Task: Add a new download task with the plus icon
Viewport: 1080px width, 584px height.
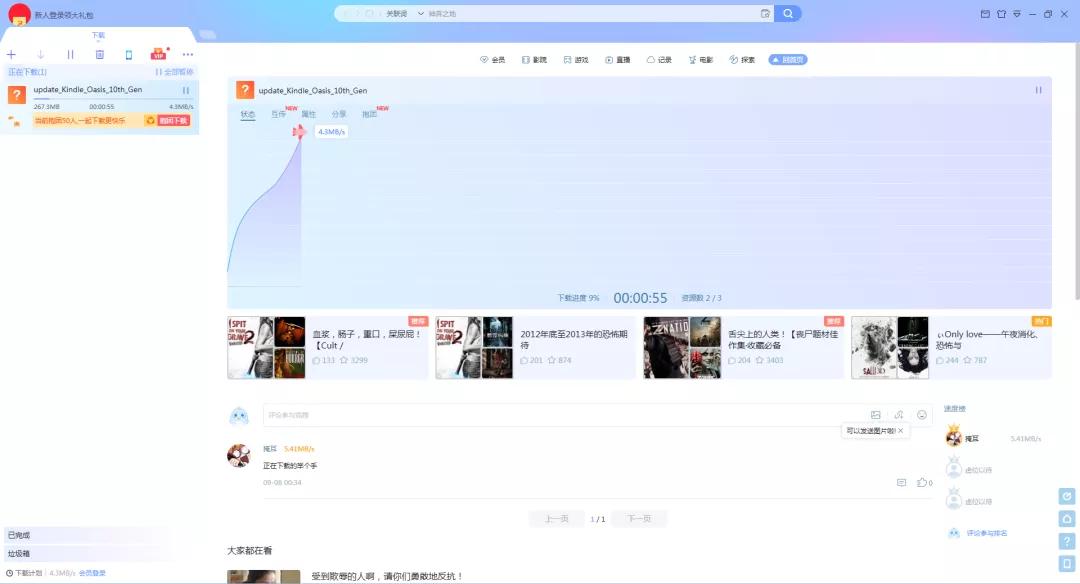Action: [x=11, y=54]
